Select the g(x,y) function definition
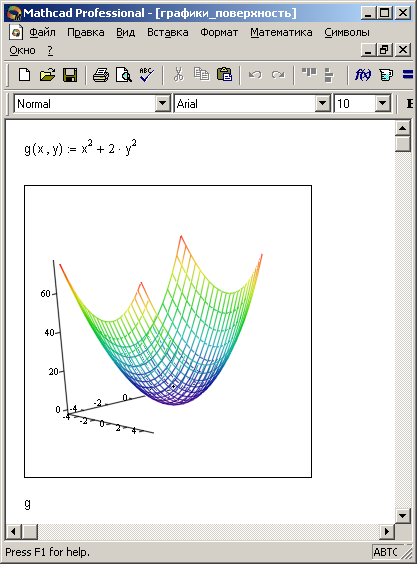This screenshot has width=417, height=564. click(x=80, y=147)
